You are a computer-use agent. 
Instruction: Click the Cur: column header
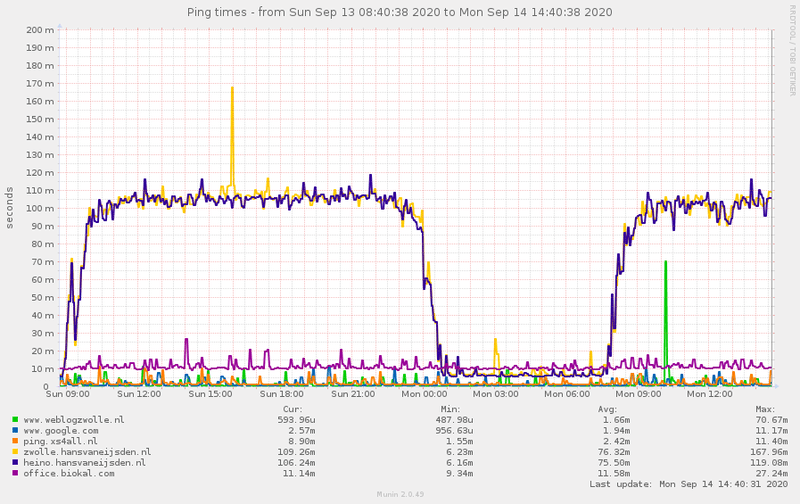[x=292, y=409]
